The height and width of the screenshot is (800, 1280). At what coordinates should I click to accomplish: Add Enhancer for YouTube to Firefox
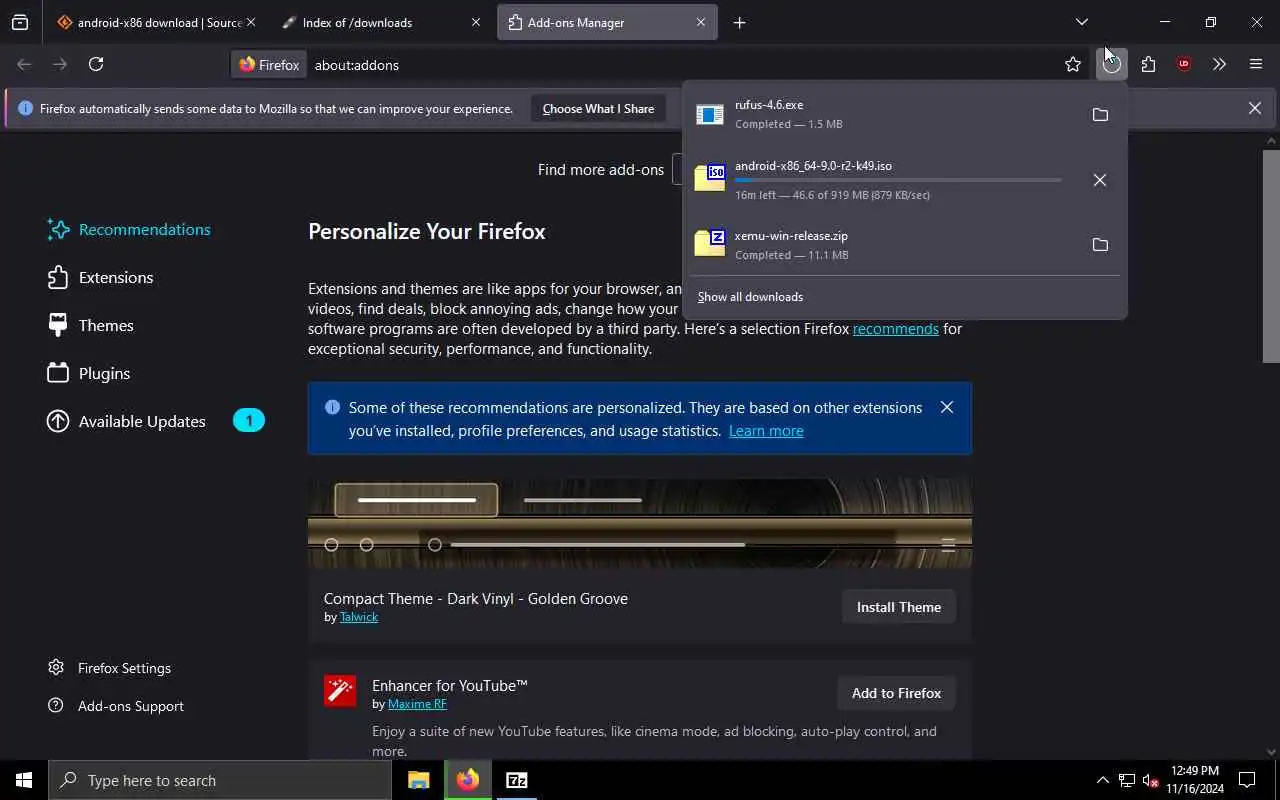896,693
